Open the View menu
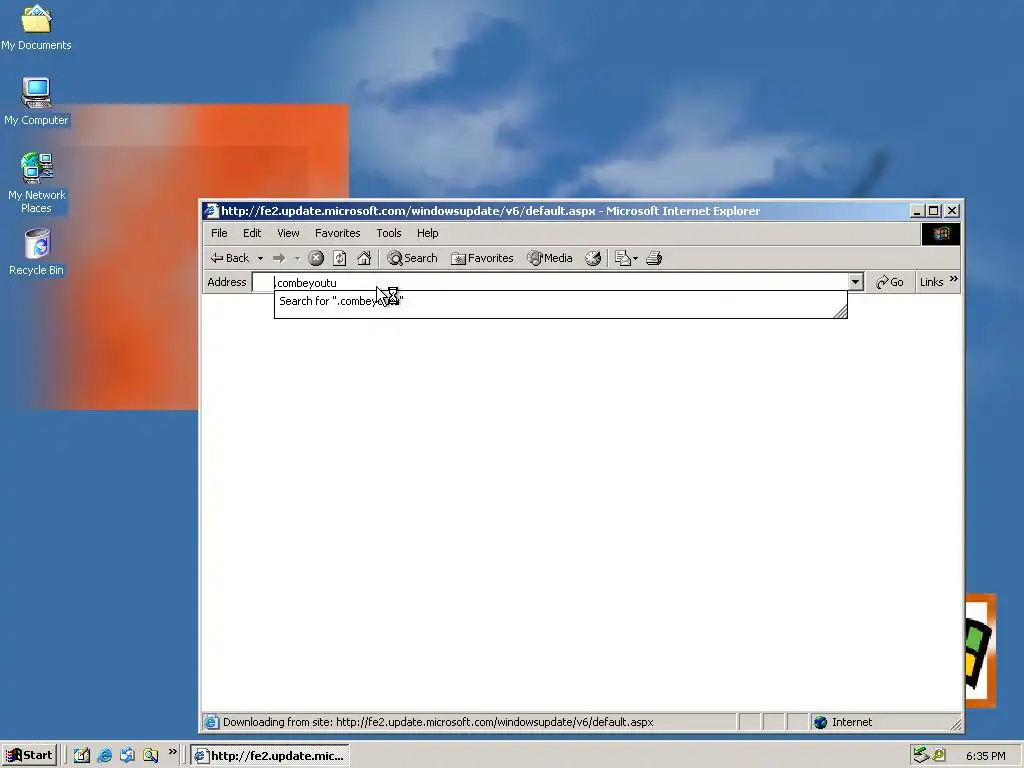The image size is (1024, 768). click(288, 233)
